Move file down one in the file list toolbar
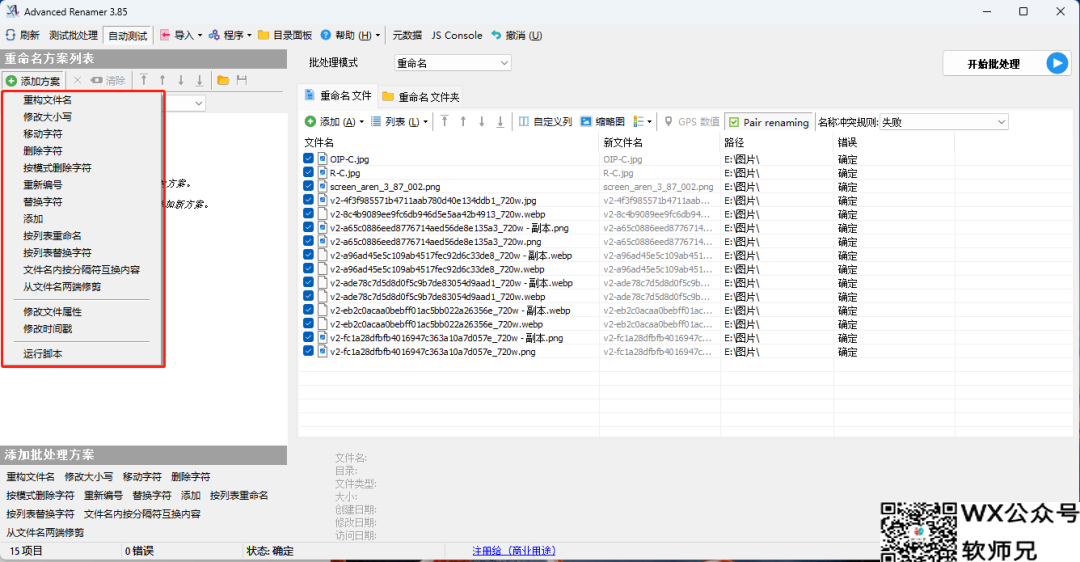The image size is (1080, 562). pos(482,121)
